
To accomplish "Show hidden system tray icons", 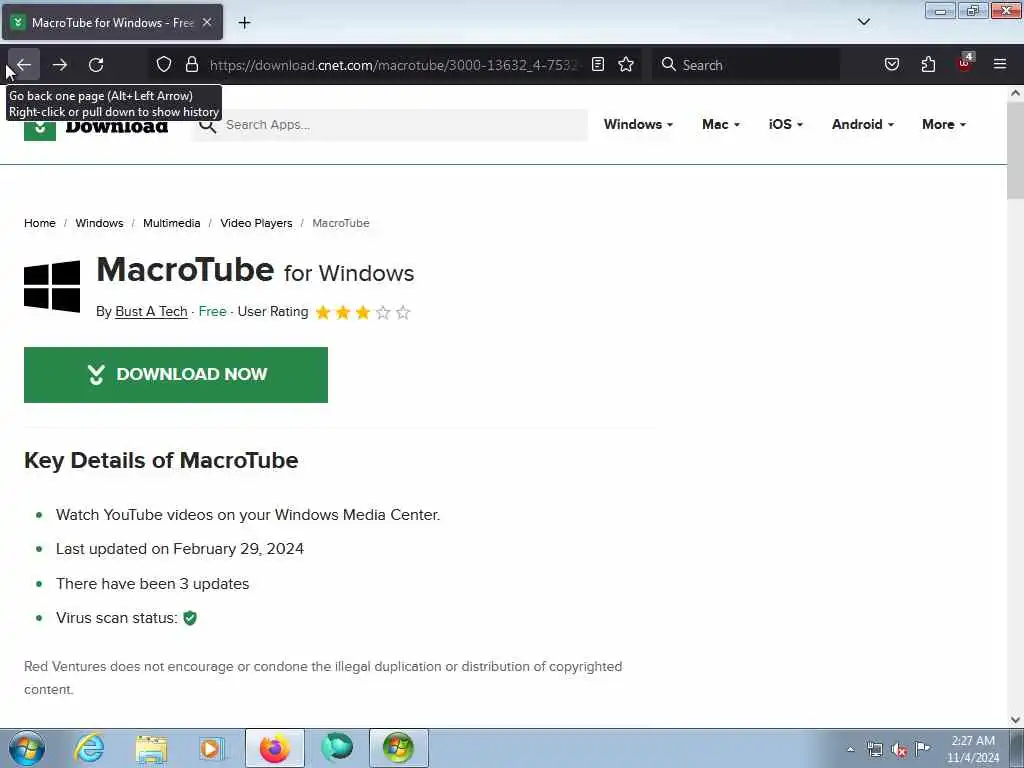I will [x=850, y=750].
